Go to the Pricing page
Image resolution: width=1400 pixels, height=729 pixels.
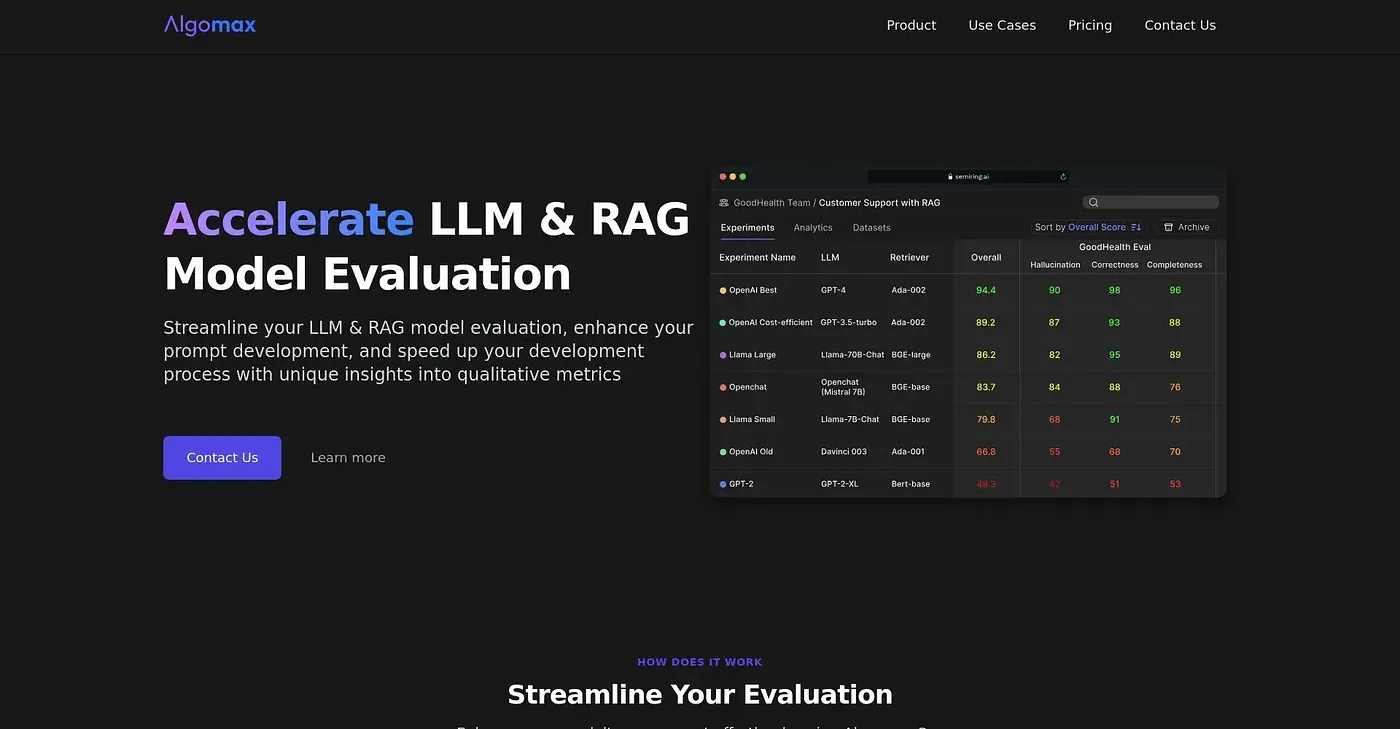coord(1090,25)
